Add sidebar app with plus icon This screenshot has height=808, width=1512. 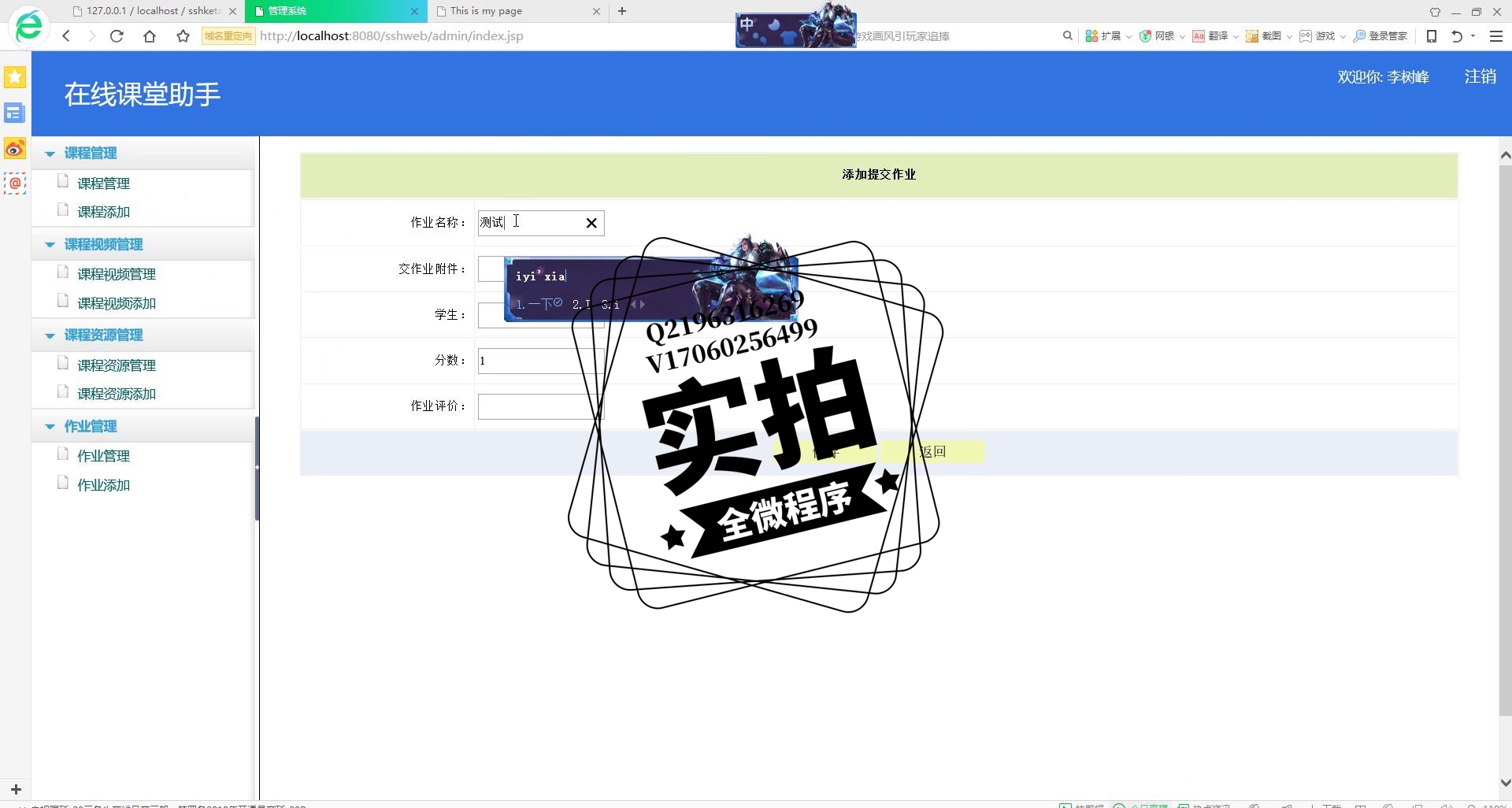pos(16,789)
